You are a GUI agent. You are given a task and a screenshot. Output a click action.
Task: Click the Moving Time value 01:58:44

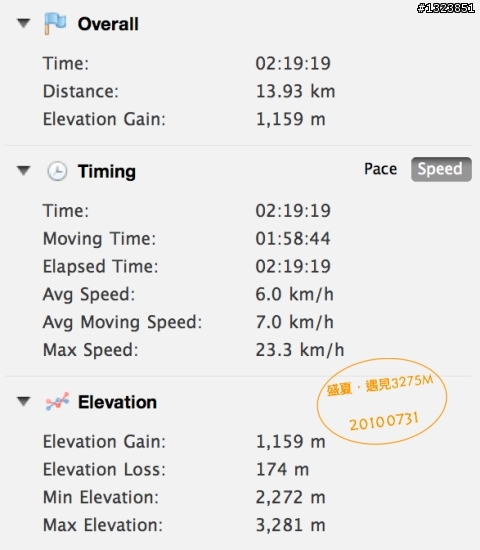coord(293,239)
